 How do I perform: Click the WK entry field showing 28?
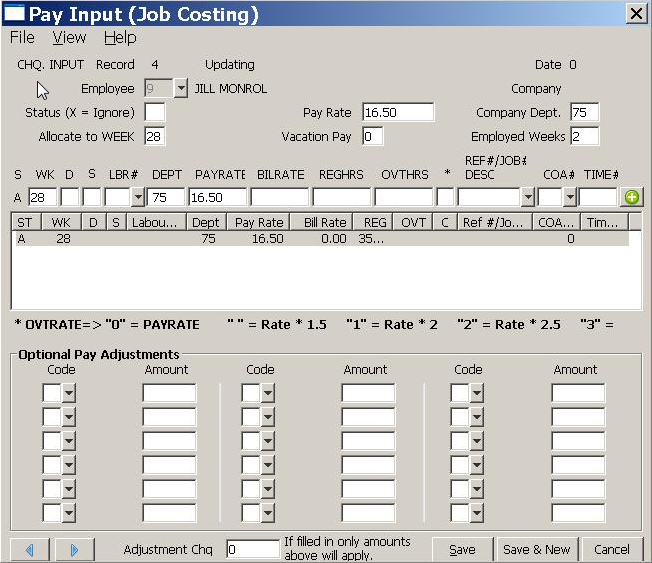tap(43, 197)
